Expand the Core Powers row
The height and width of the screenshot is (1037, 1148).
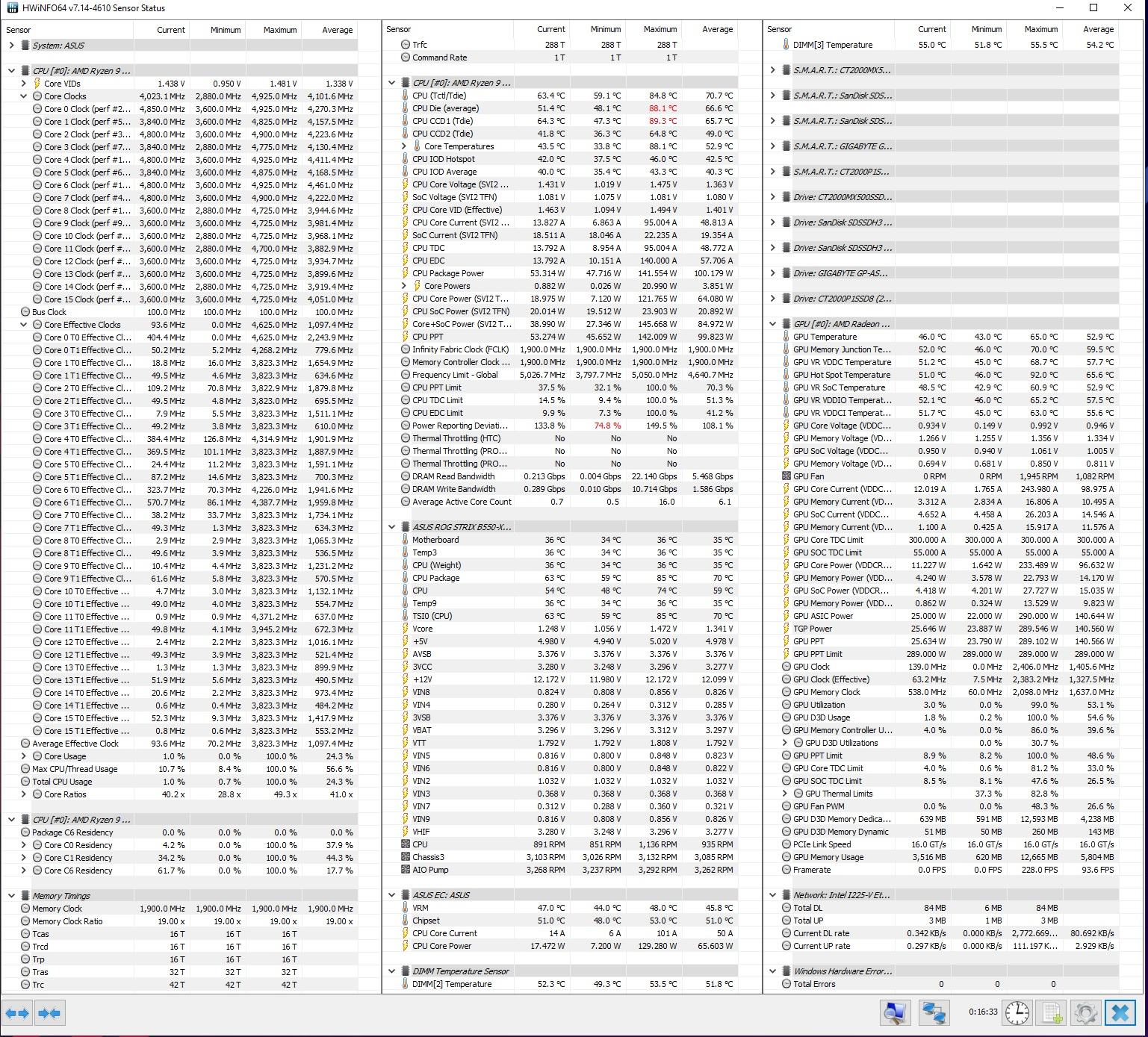[404, 286]
